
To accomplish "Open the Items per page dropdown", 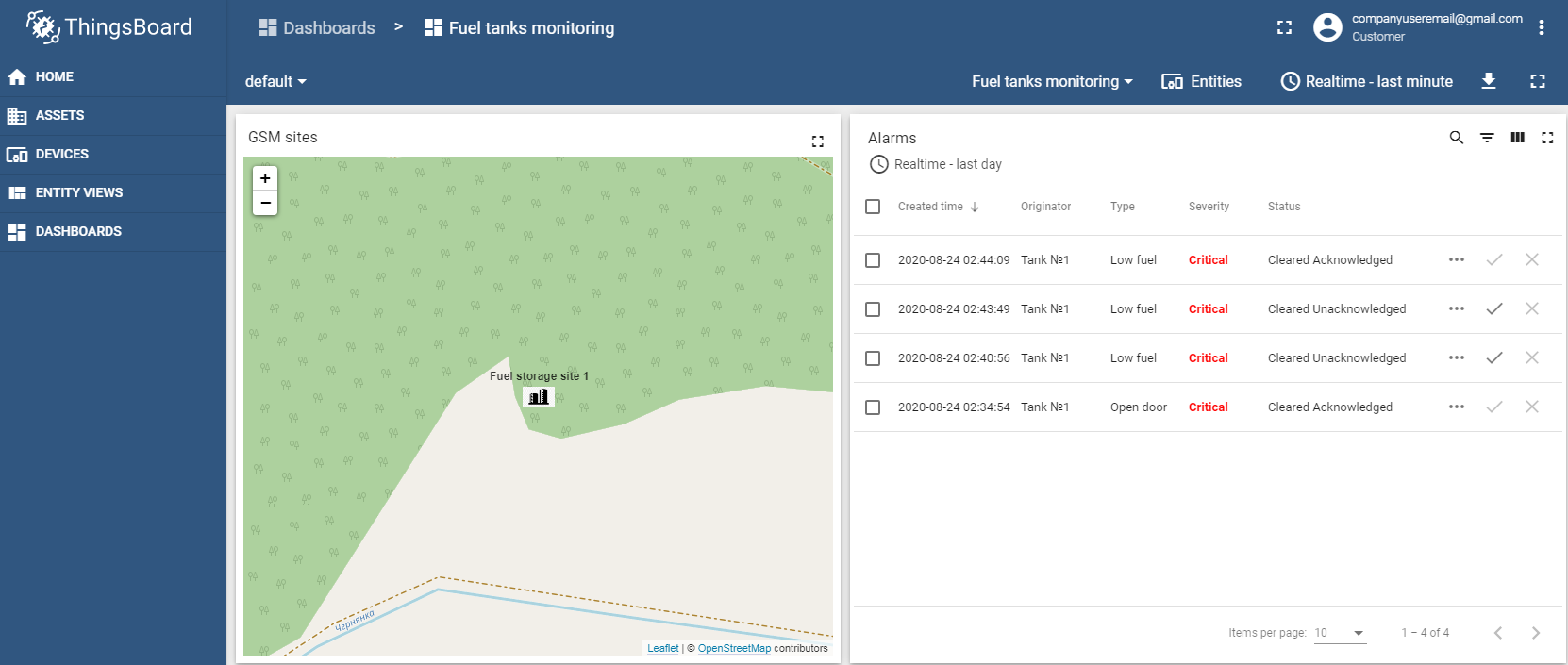I will [1341, 633].
